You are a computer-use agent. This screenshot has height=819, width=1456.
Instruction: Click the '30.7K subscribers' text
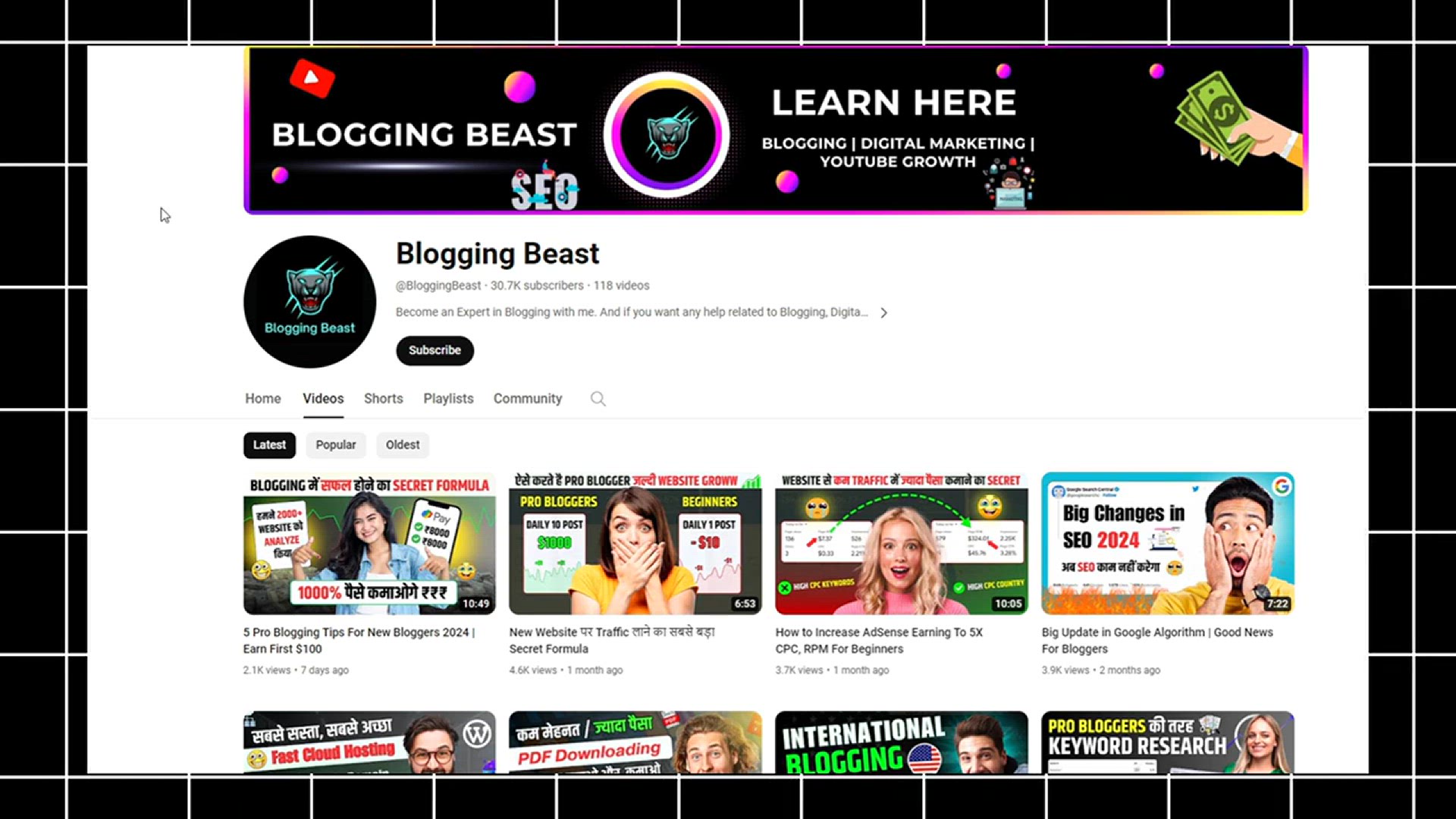point(537,286)
